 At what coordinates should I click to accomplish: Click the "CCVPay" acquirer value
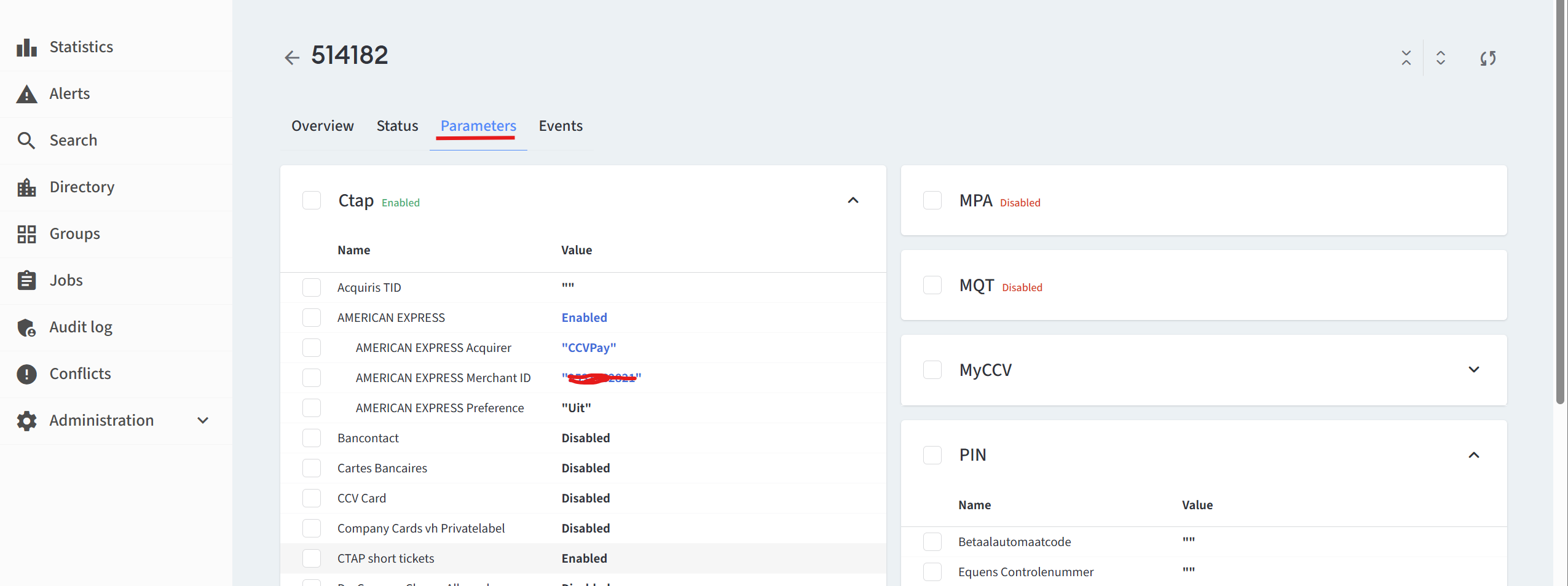(x=589, y=348)
